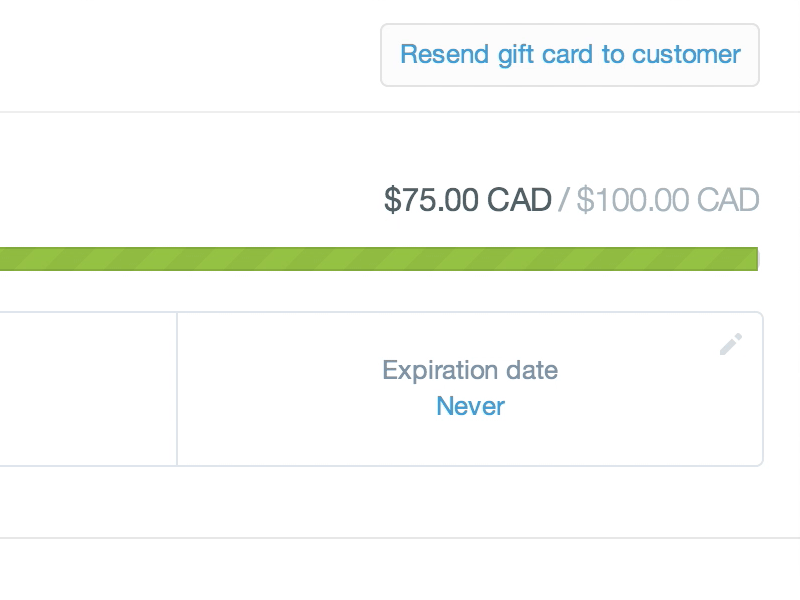Select the Never link under Expiration date
Screen dimensions: 800x600
coord(469,406)
